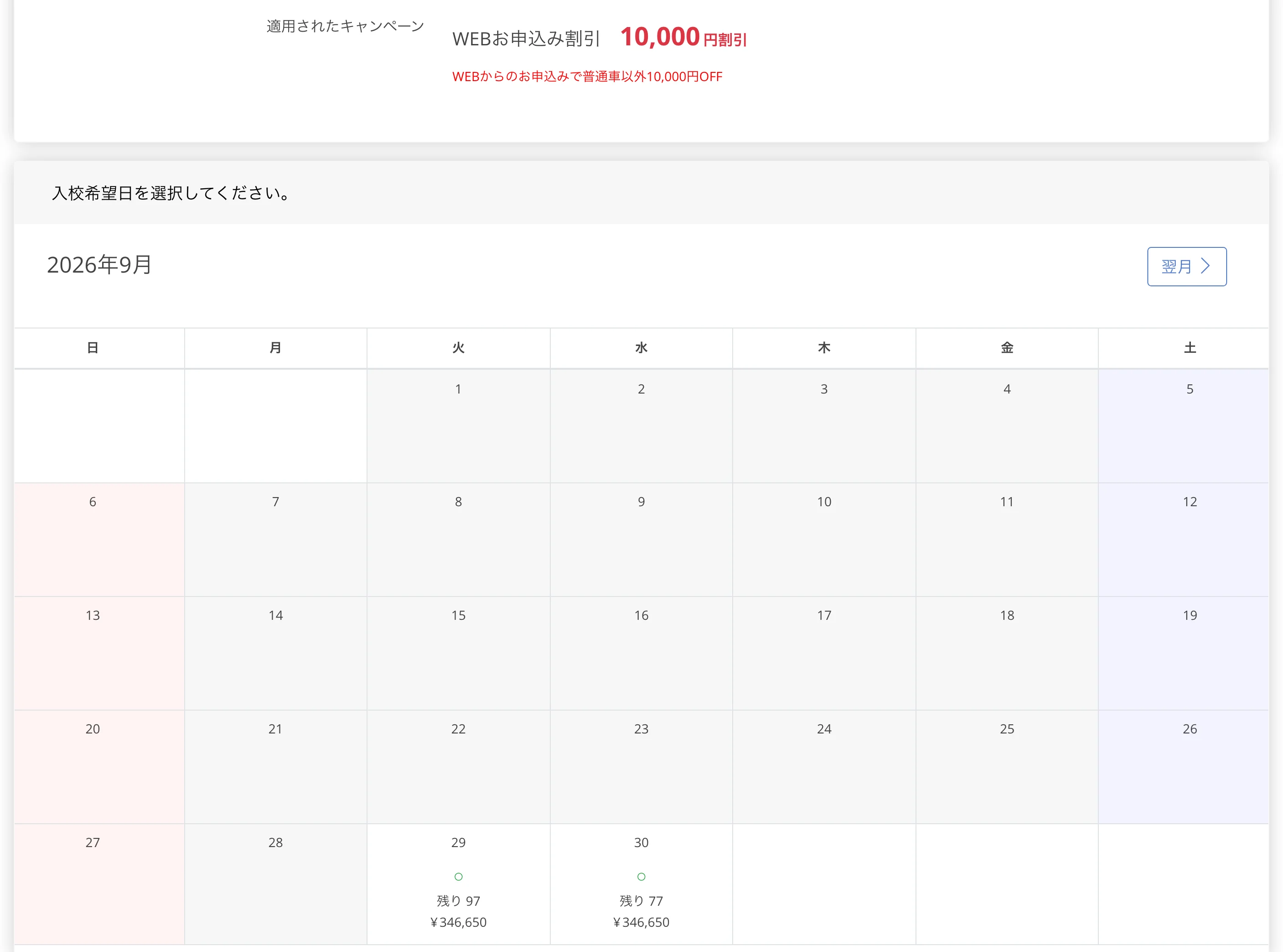This screenshot has height=952, width=1283.
Task: Click Sunday date 27 cell
Action: (99, 883)
